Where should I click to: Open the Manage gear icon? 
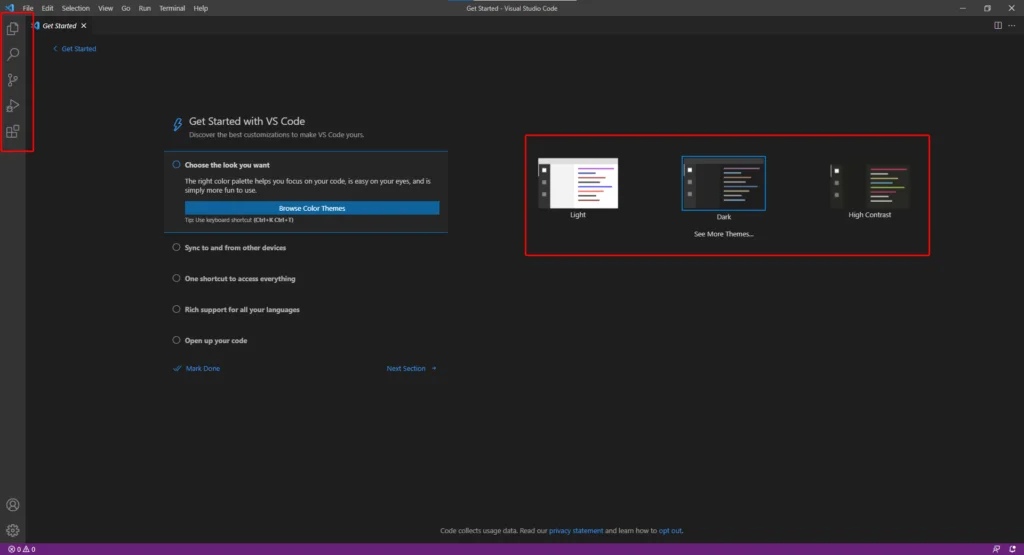(x=13, y=530)
